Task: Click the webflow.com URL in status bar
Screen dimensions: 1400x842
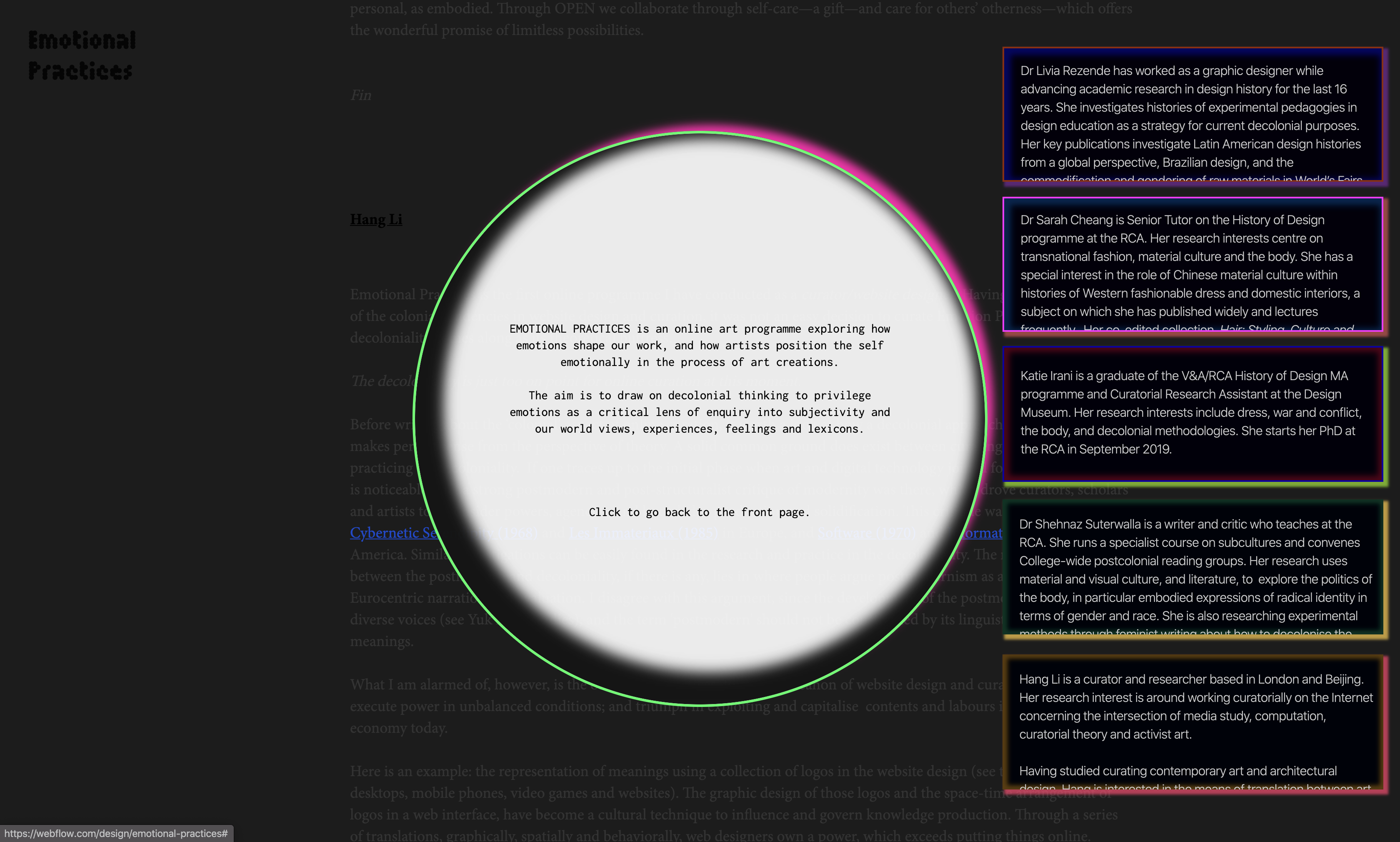Action: pyautogui.click(x=116, y=834)
